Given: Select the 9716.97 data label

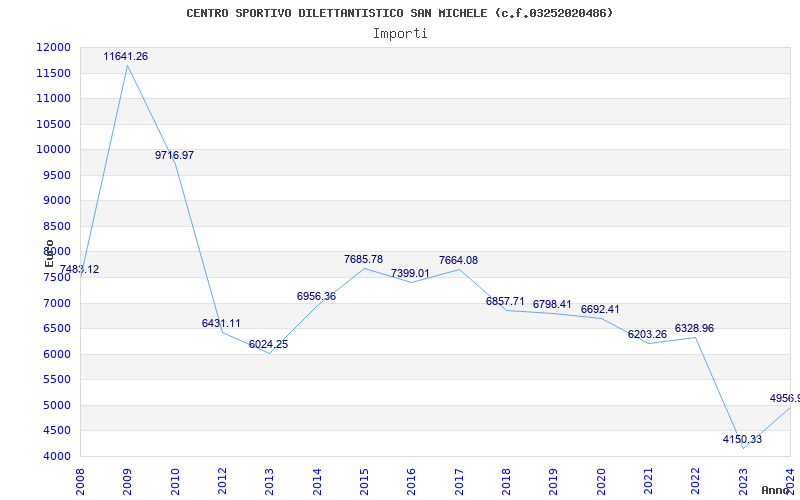Looking at the screenshot, I should click(x=174, y=155).
